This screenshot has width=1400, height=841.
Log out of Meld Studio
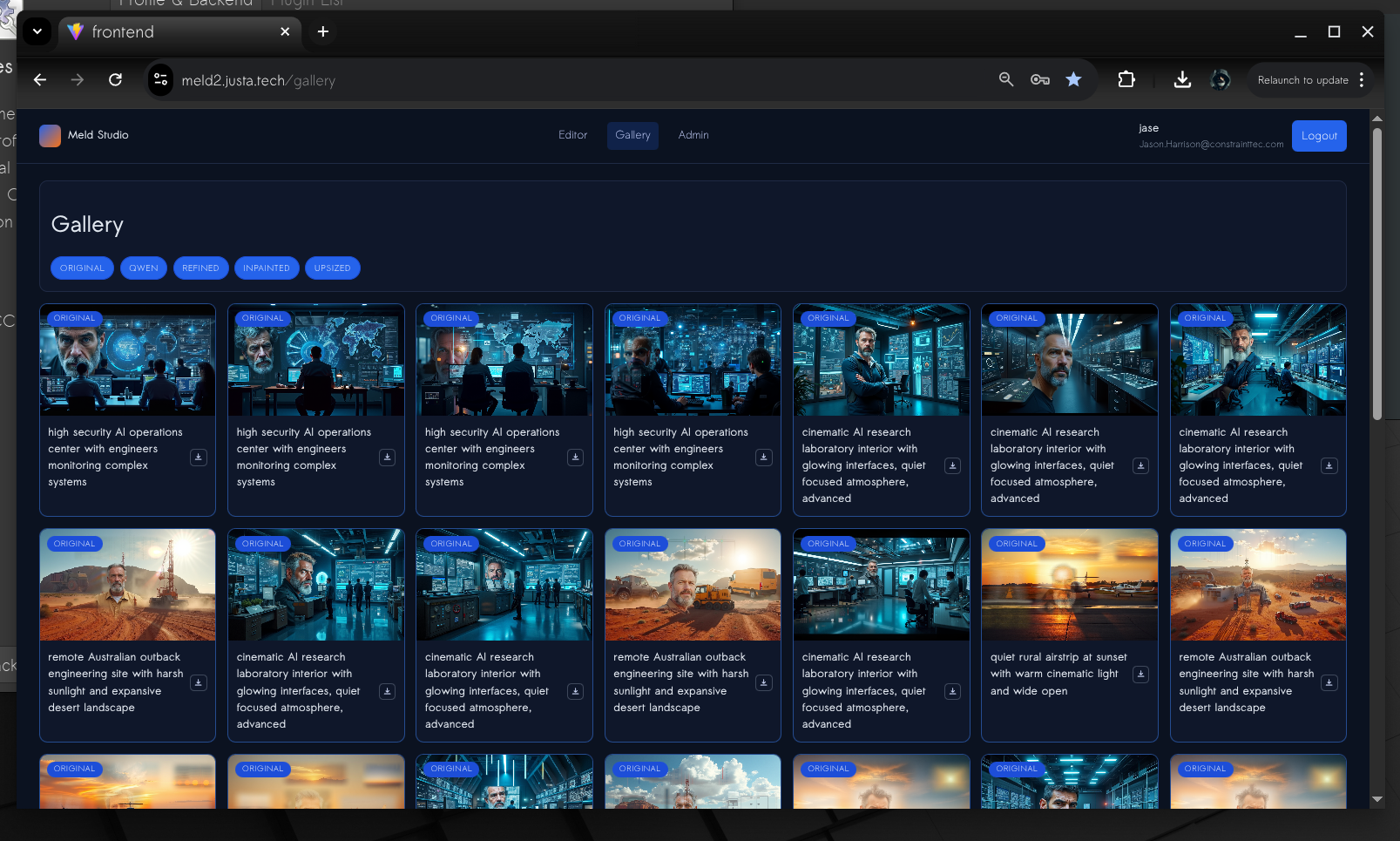click(x=1319, y=135)
